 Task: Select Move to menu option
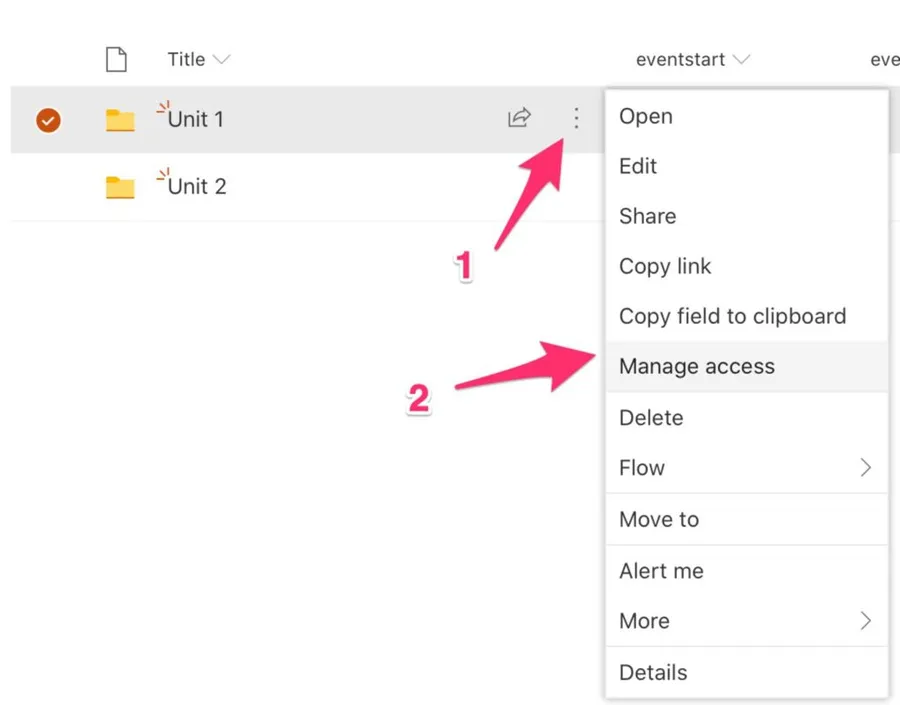[x=659, y=520]
